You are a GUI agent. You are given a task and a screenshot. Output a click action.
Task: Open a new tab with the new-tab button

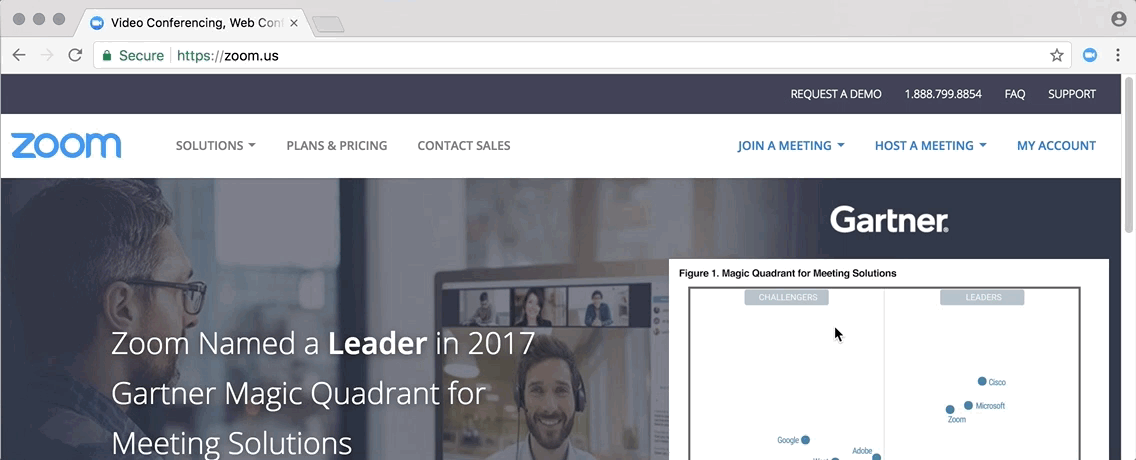(x=328, y=25)
